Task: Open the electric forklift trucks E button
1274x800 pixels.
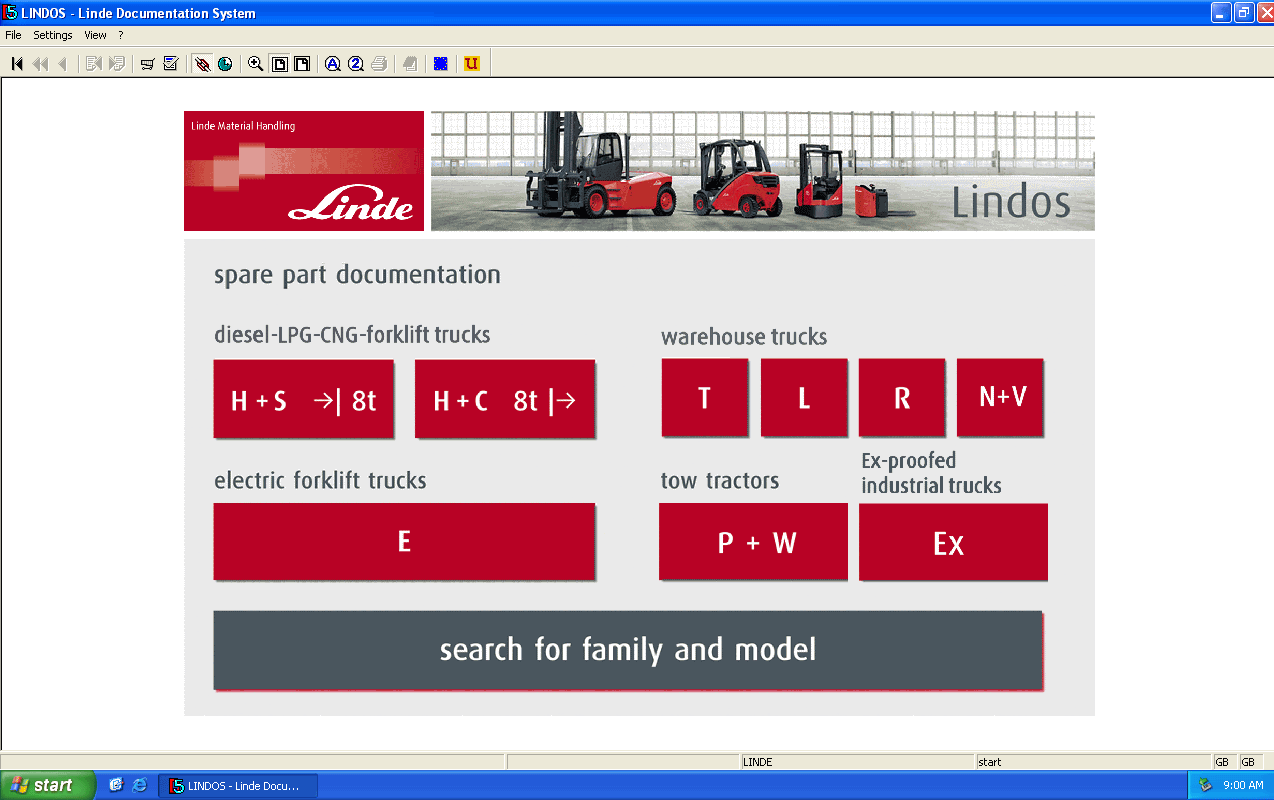Action: point(404,542)
